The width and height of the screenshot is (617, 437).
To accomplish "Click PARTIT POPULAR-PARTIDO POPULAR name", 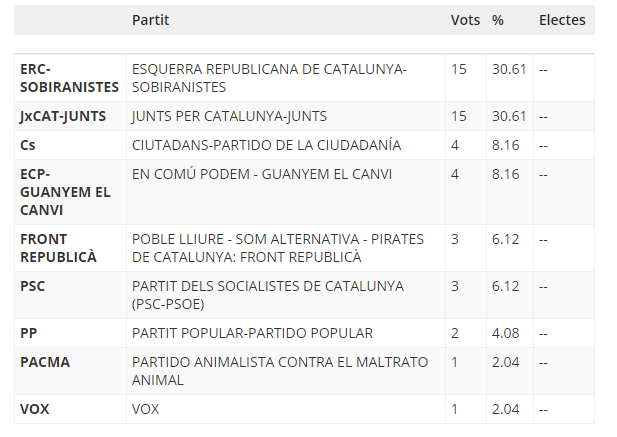I will point(252,333).
